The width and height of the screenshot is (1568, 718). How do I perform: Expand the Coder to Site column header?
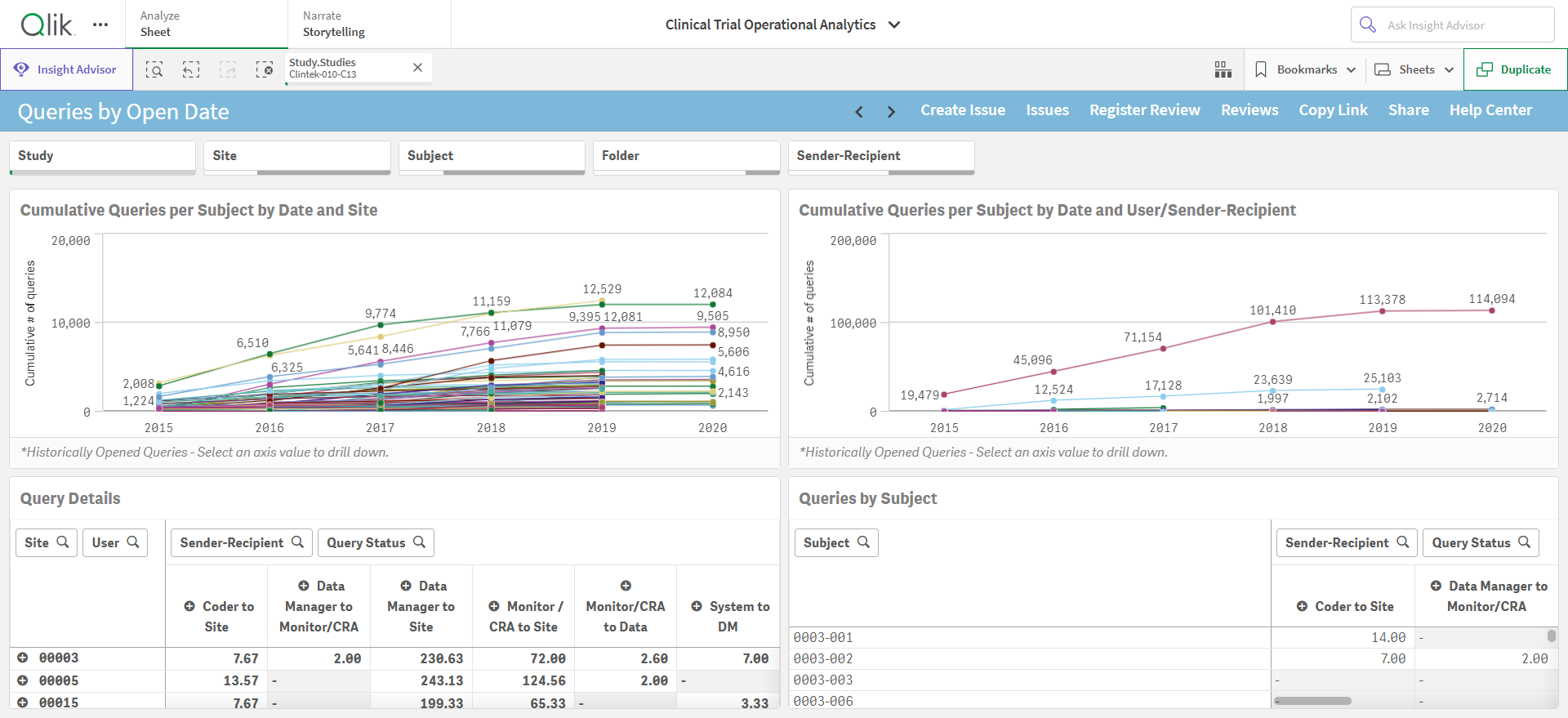tap(189, 606)
